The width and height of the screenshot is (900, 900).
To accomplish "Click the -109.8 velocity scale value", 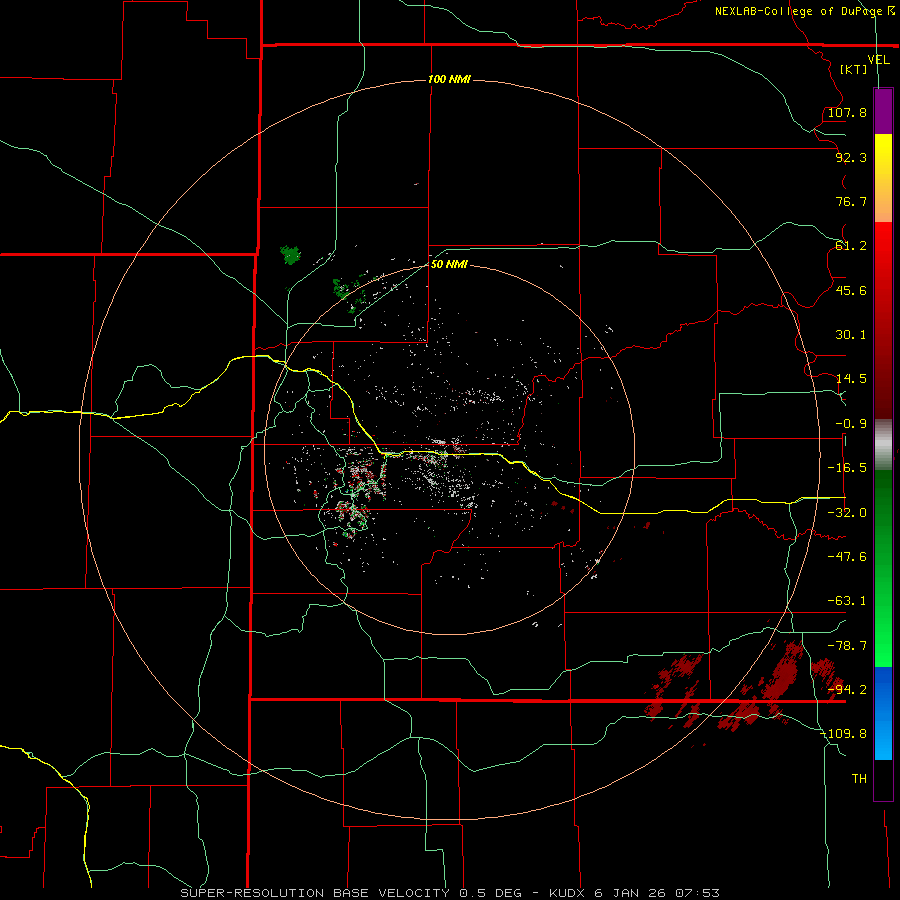I will (843, 734).
